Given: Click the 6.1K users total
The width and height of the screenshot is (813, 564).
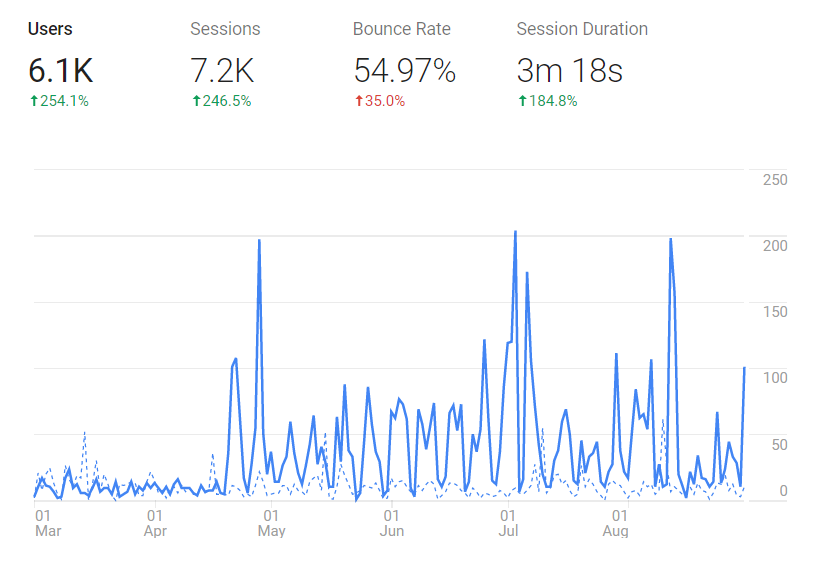Looking at the screenshot, I should (60, 70).
